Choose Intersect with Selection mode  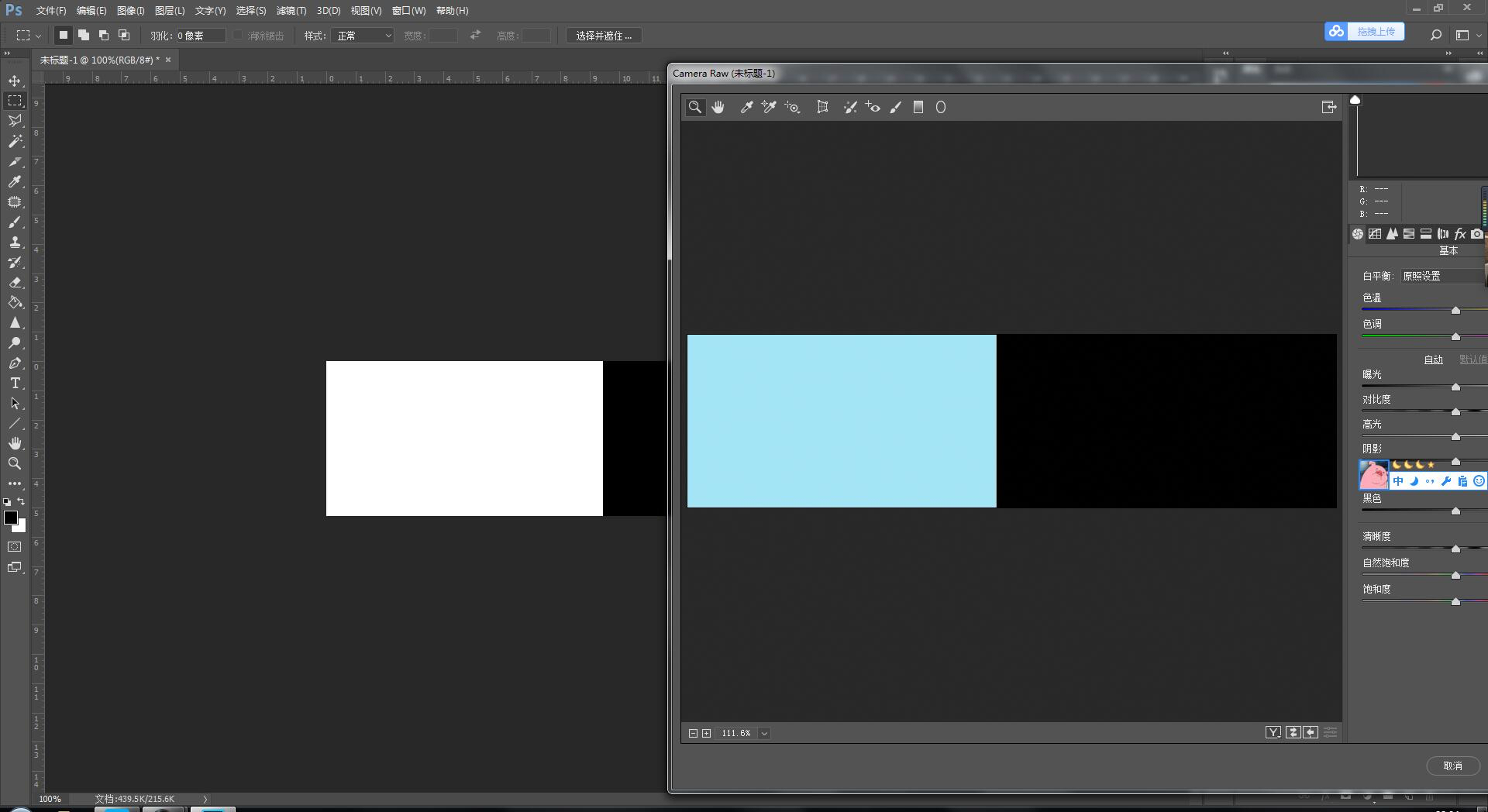(124, 36)
